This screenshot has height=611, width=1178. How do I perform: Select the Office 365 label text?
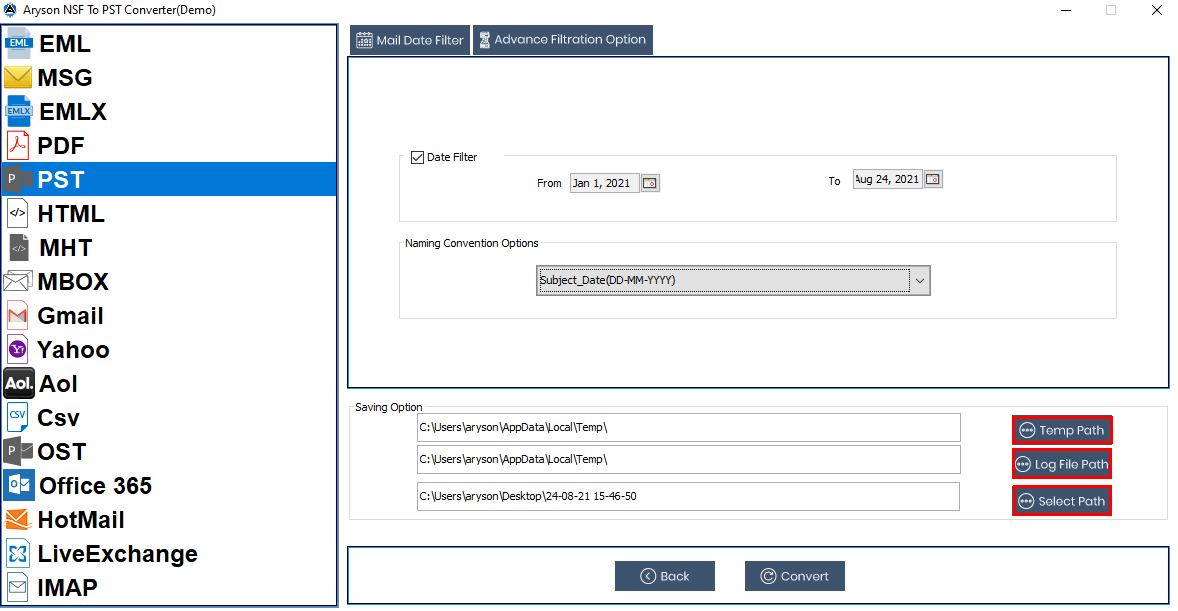coord(95,486)
